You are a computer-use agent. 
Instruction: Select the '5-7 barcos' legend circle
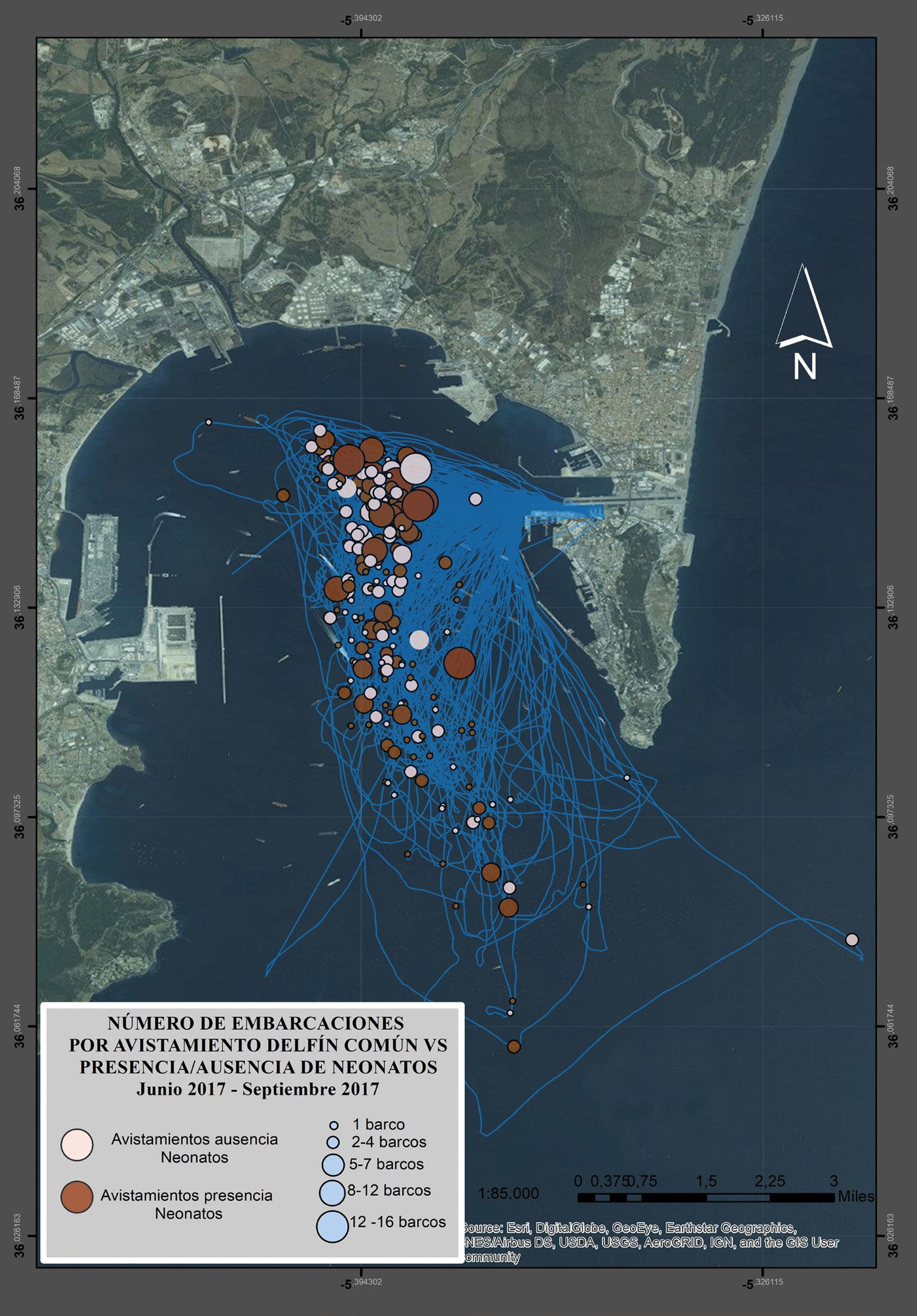coord(333,1164)
